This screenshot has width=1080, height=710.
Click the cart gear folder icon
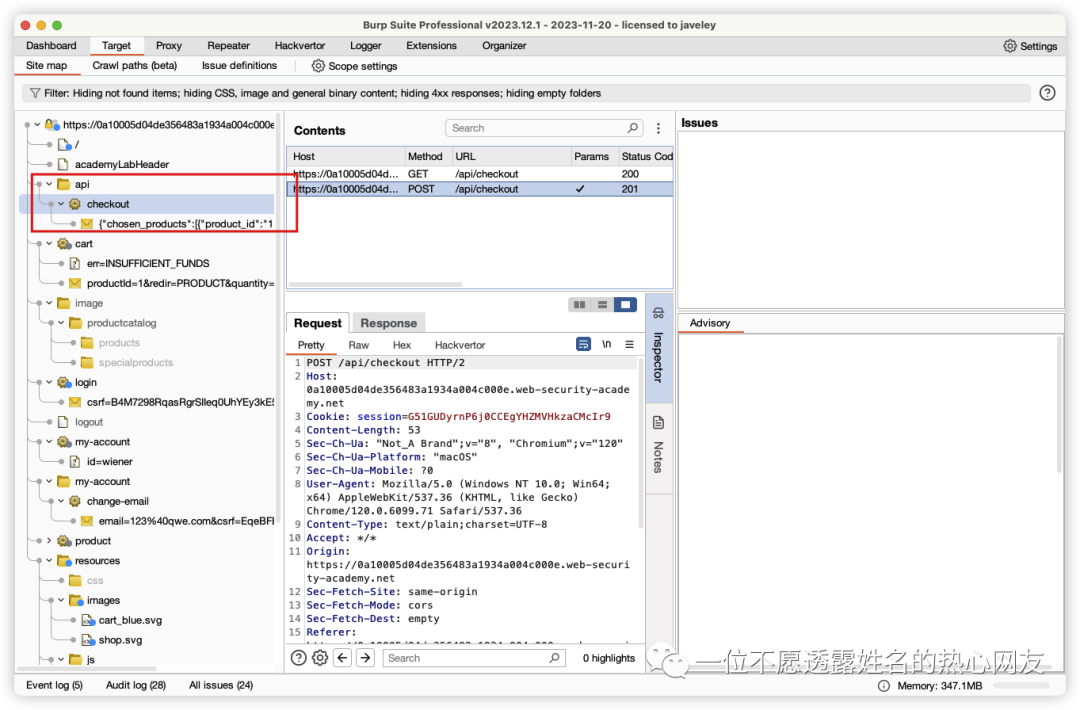pos(64,244)
